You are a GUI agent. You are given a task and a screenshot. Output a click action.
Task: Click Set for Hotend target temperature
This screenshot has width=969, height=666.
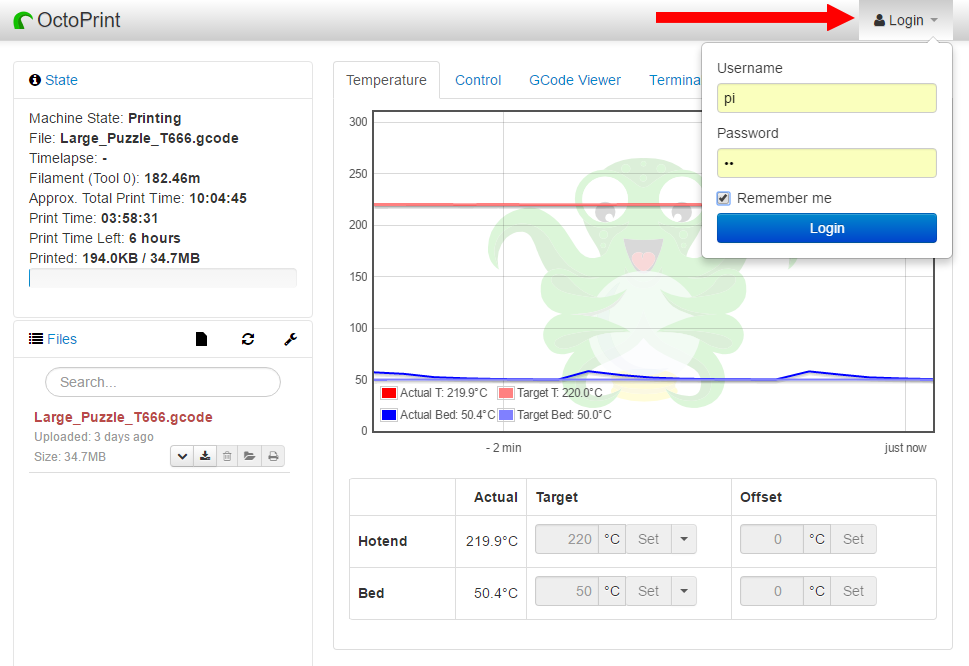[x=648, y=539]
